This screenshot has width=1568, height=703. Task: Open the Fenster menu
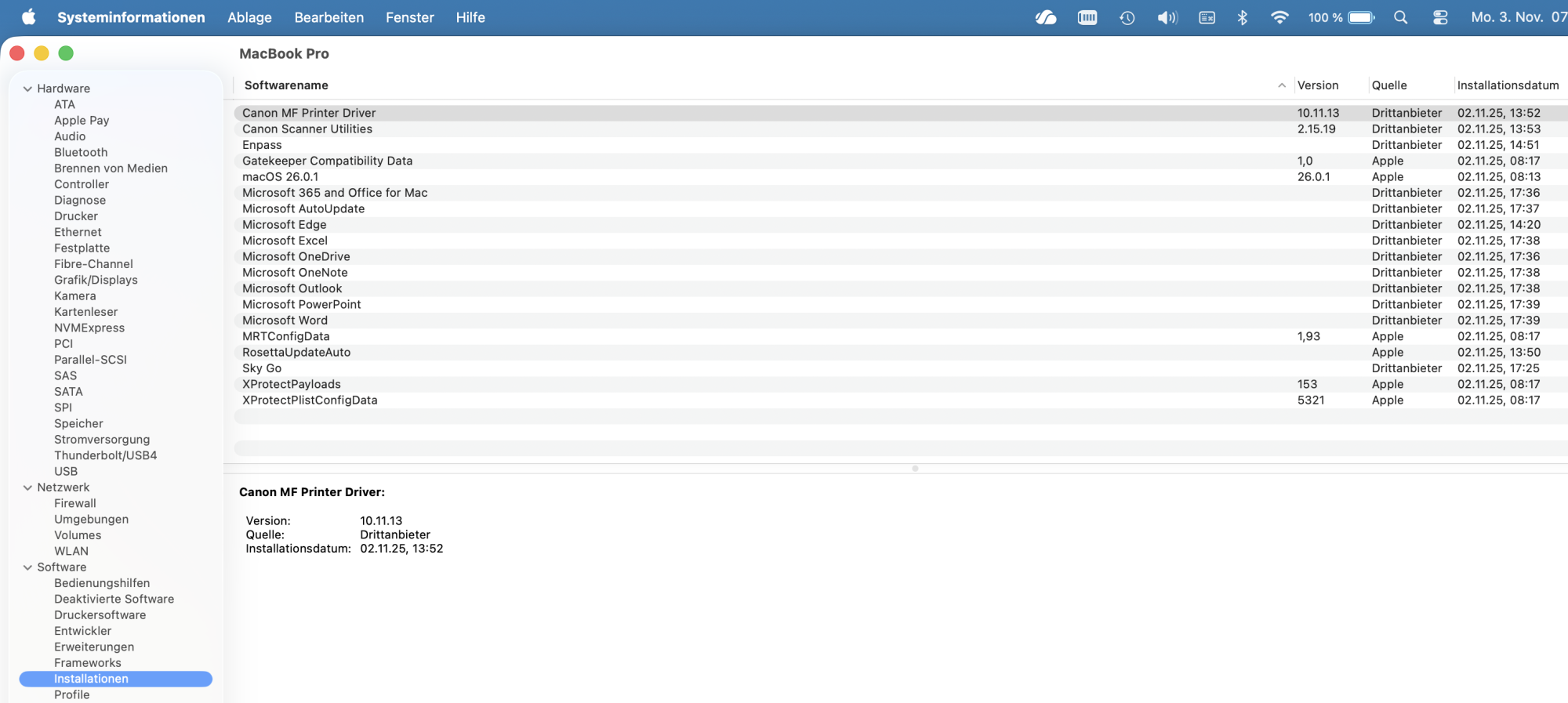point(410,17)
